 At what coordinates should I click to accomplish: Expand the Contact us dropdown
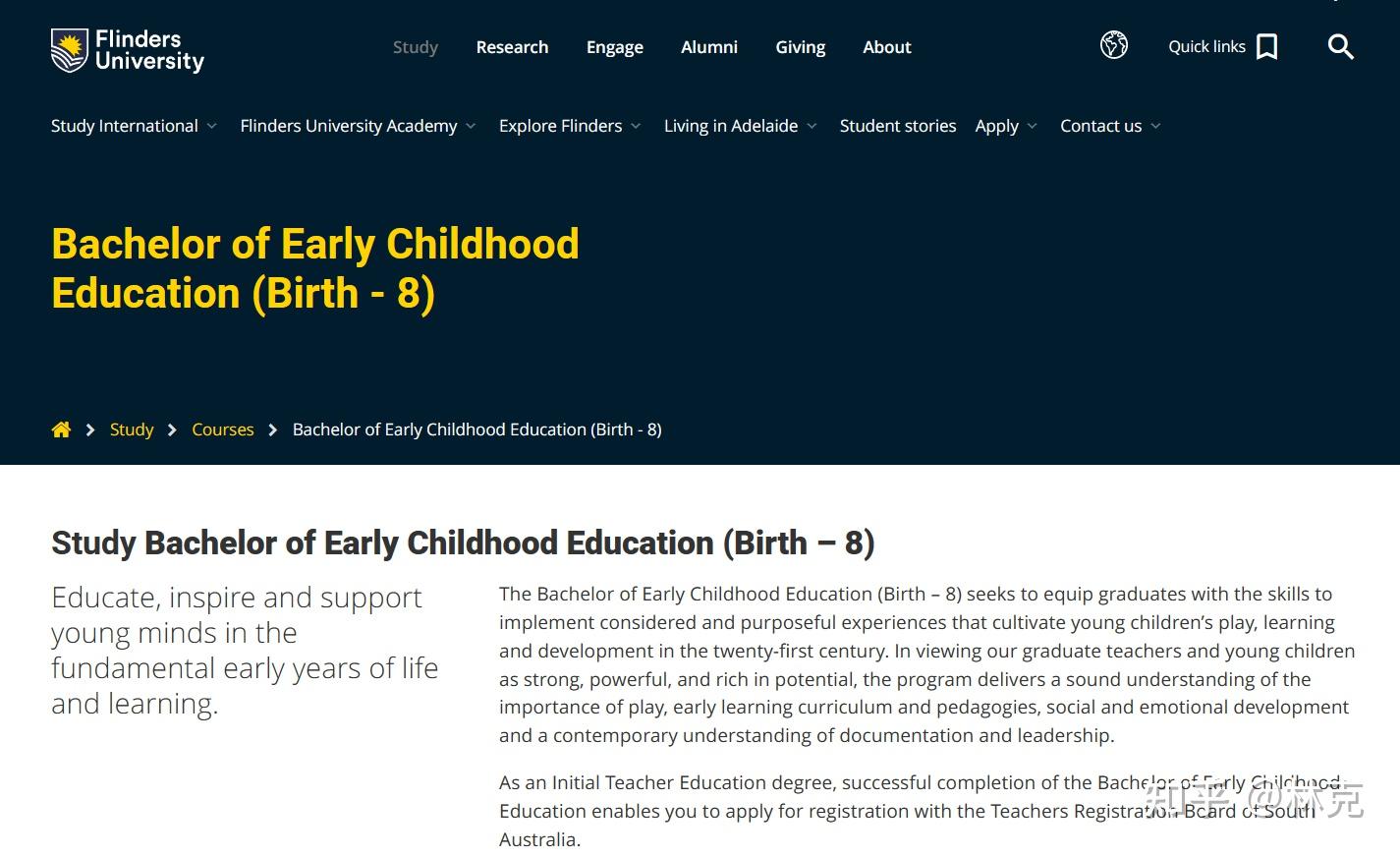(x=1110, y=126)
